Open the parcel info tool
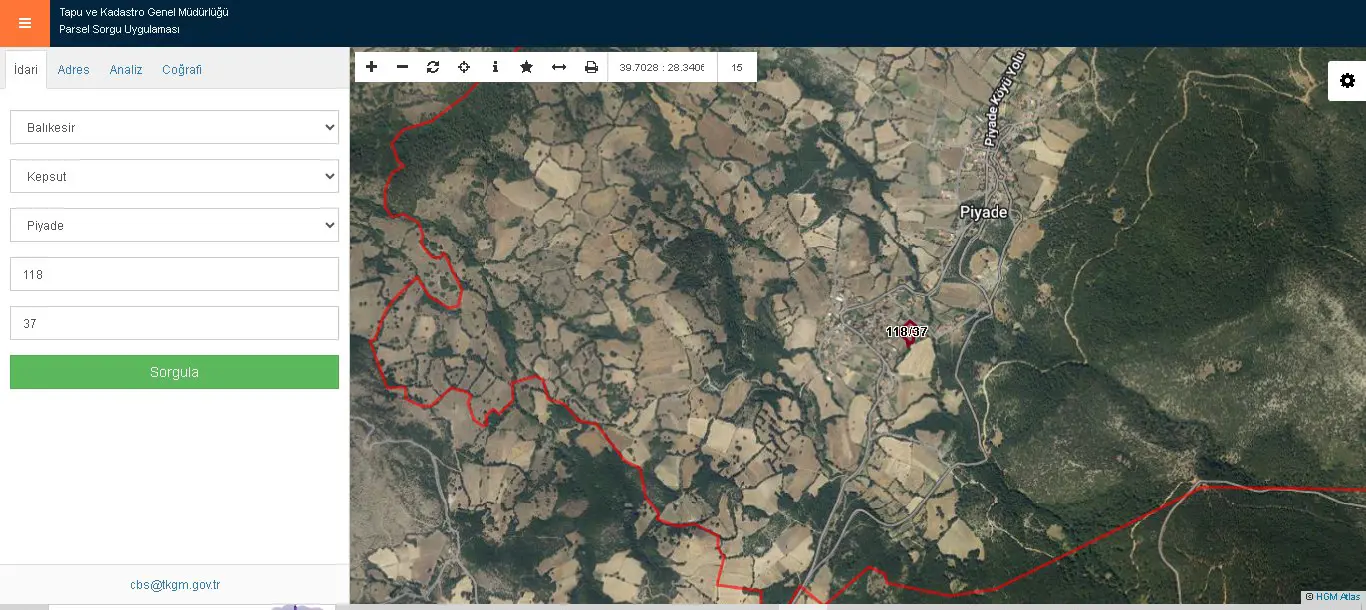 tap(495, 67)
